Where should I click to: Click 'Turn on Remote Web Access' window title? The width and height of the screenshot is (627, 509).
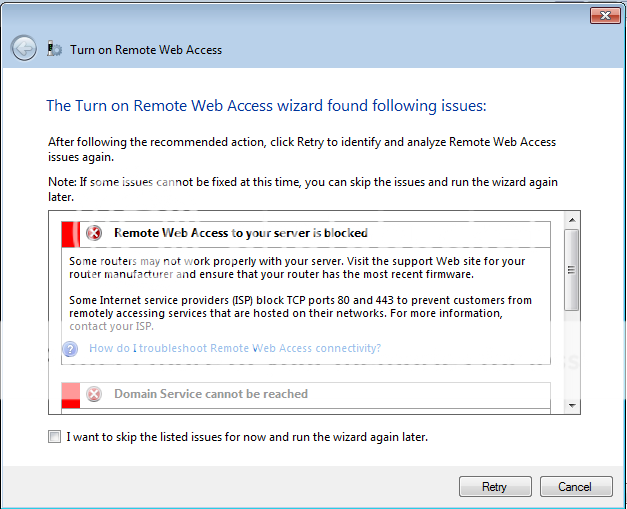click(x=146, y=50)
